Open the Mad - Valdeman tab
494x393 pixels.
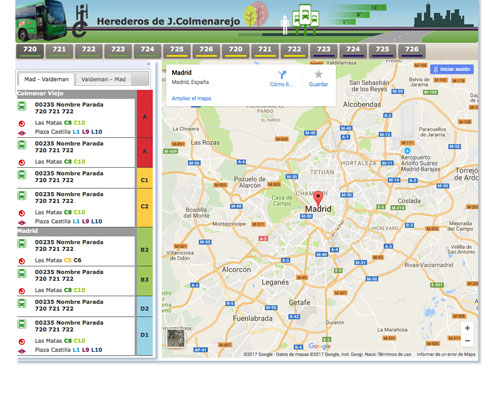pyautogui.click(x=46, y=79)
